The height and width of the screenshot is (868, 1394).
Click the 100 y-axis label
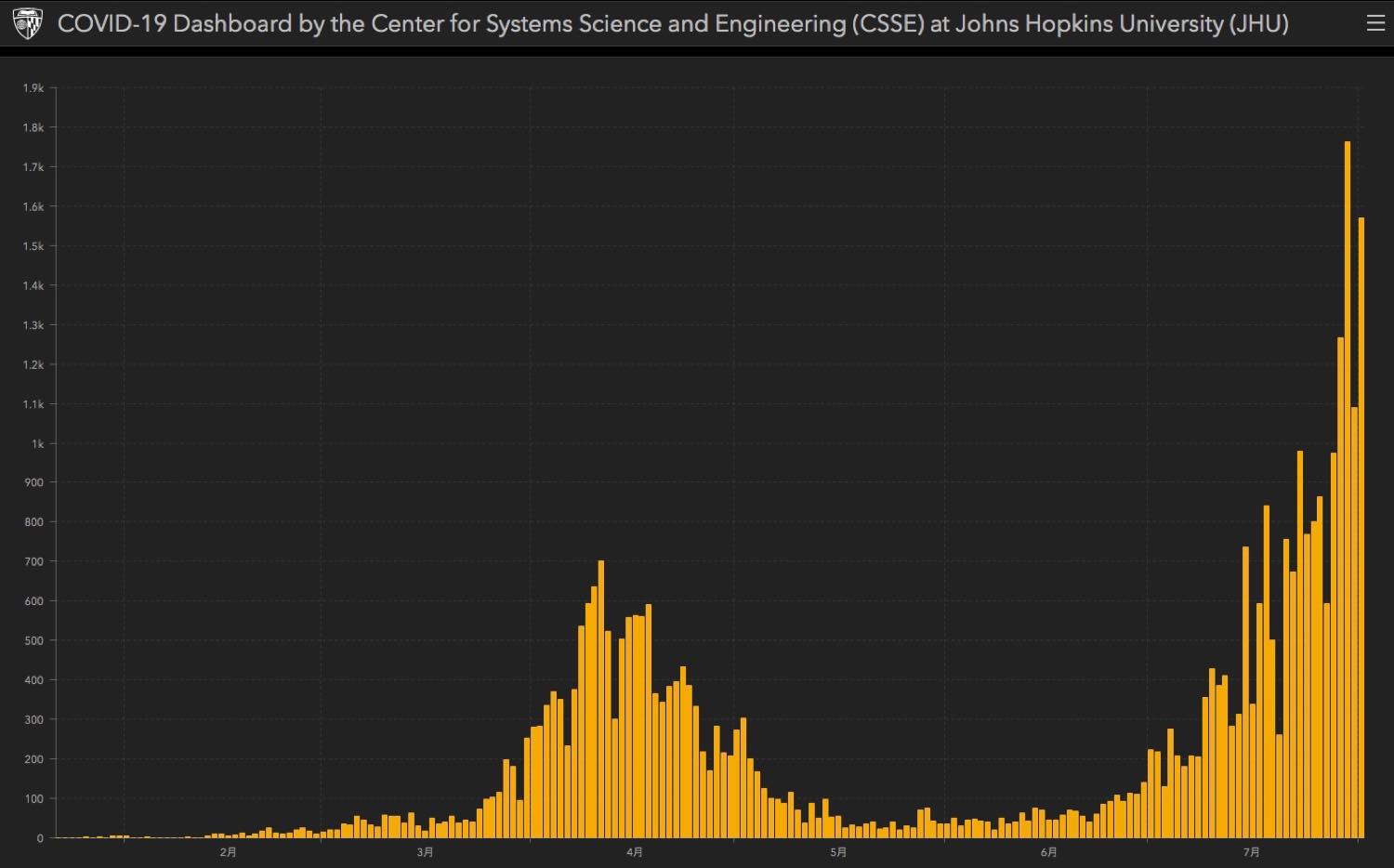(x=34, y=798)
